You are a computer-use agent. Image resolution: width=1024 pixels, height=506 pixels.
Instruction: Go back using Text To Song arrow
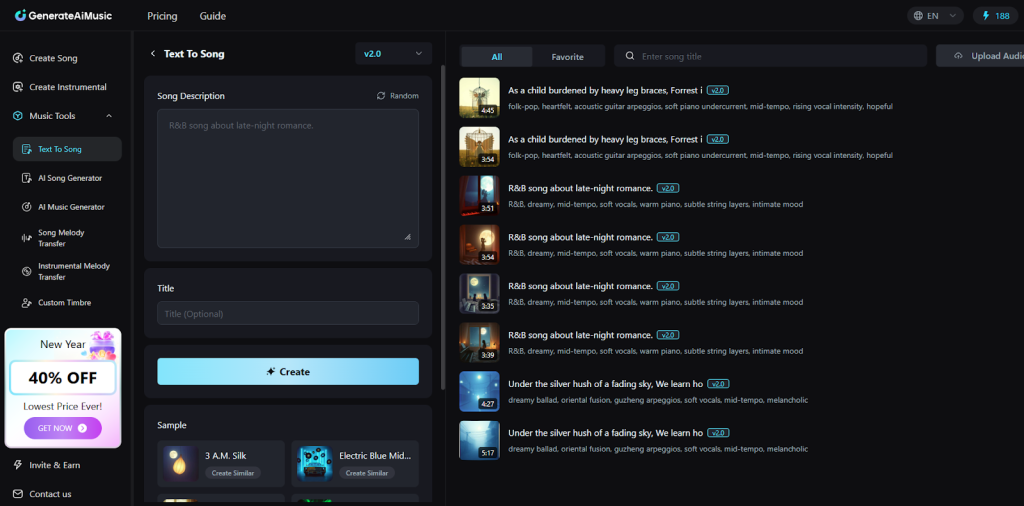pyautogui.click(x=153, y=54)
